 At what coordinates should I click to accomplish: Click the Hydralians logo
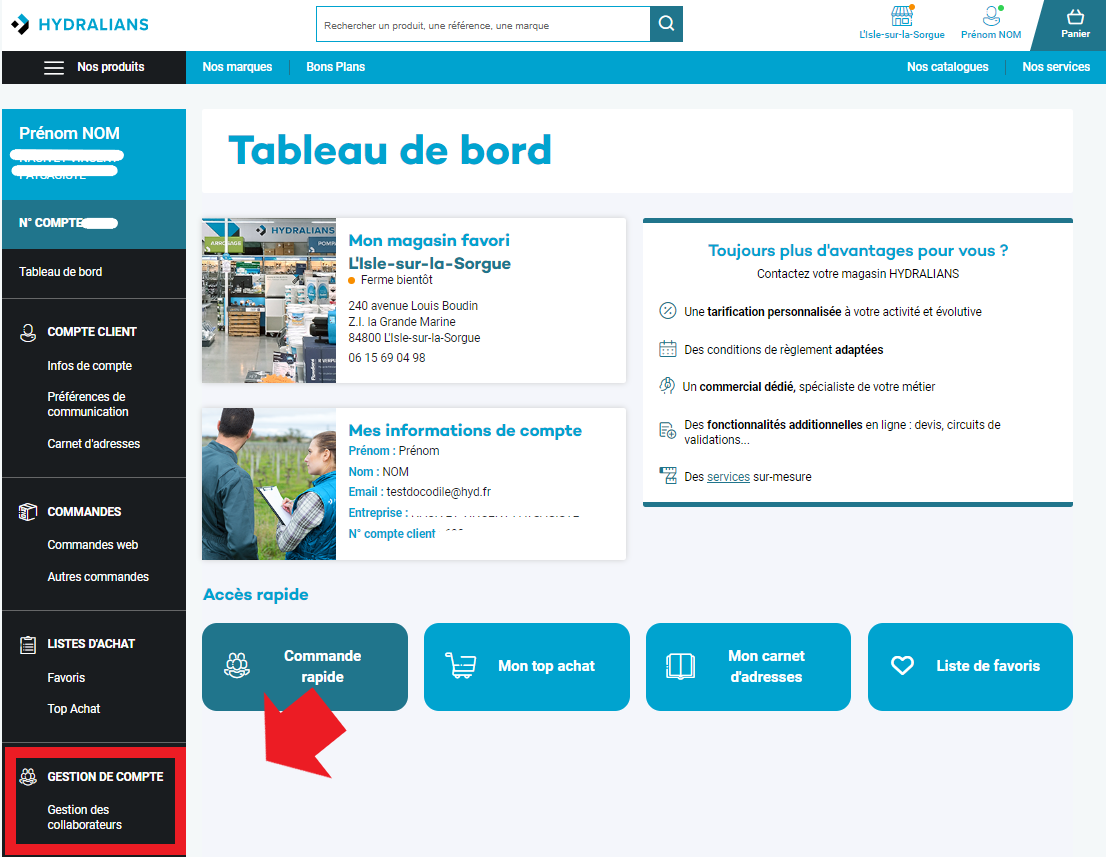80,25
